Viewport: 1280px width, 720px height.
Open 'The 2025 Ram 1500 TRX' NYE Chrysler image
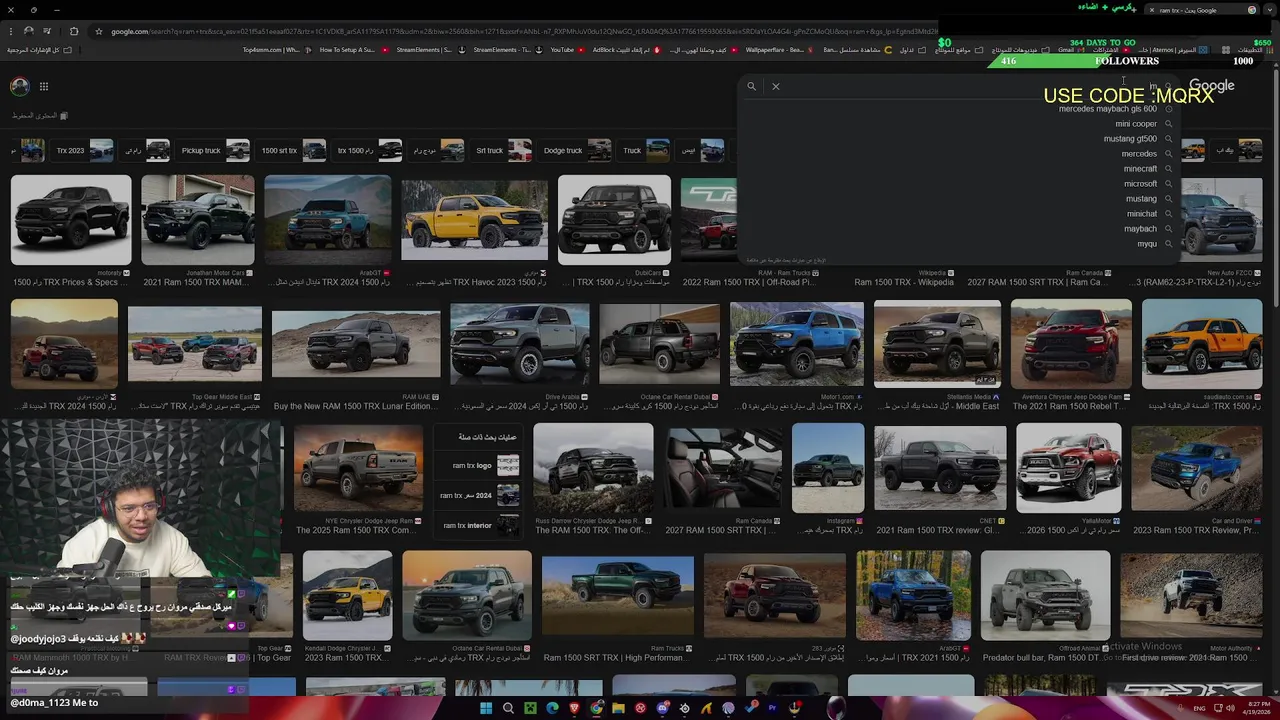(x=358, y=468)
